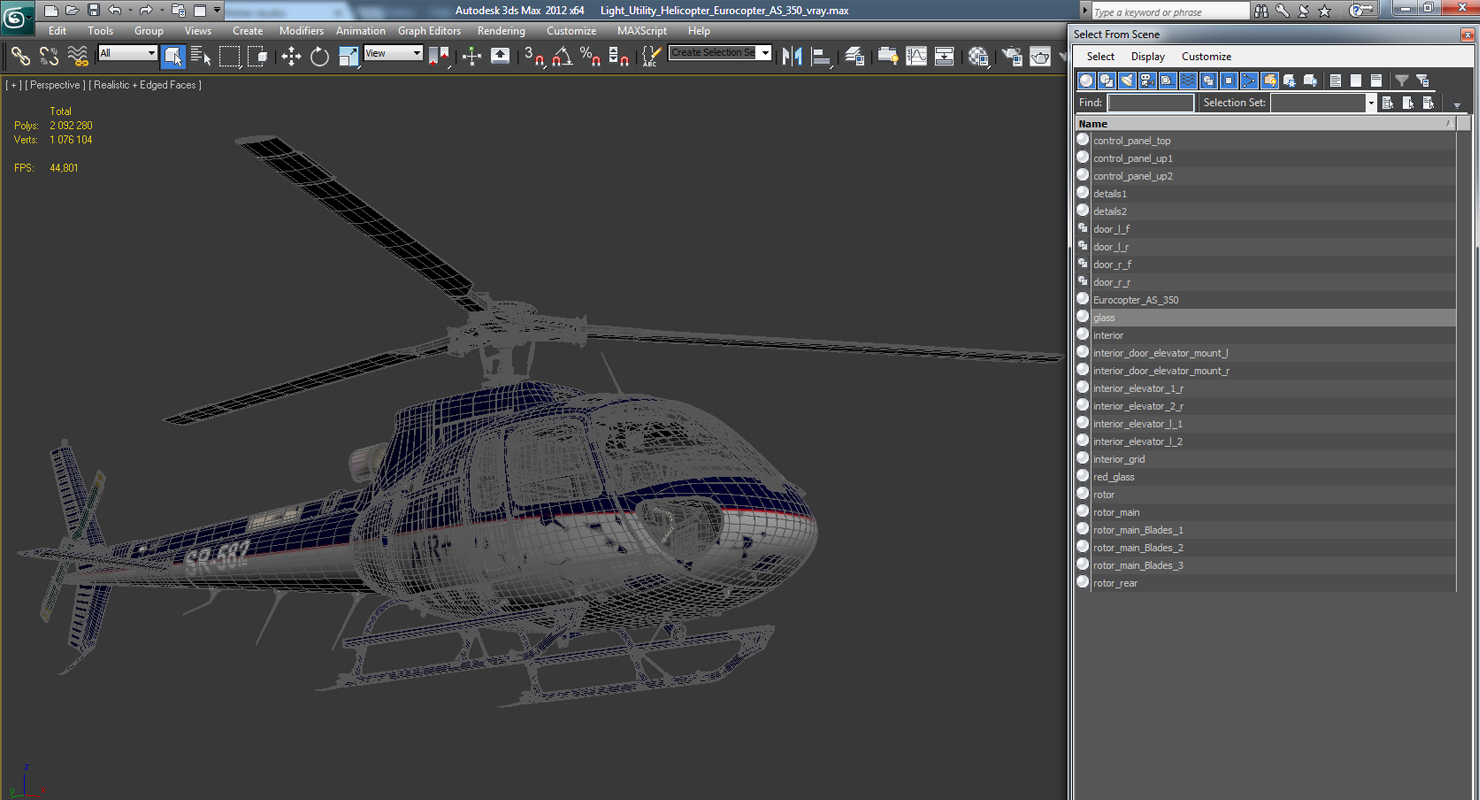
Task: Click the Unlink Selection tool
Action: coord(48,56)
